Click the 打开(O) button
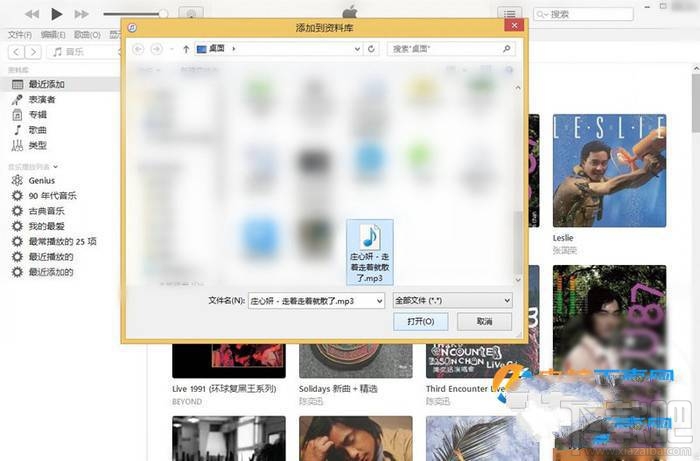 [x=421, y=321]
